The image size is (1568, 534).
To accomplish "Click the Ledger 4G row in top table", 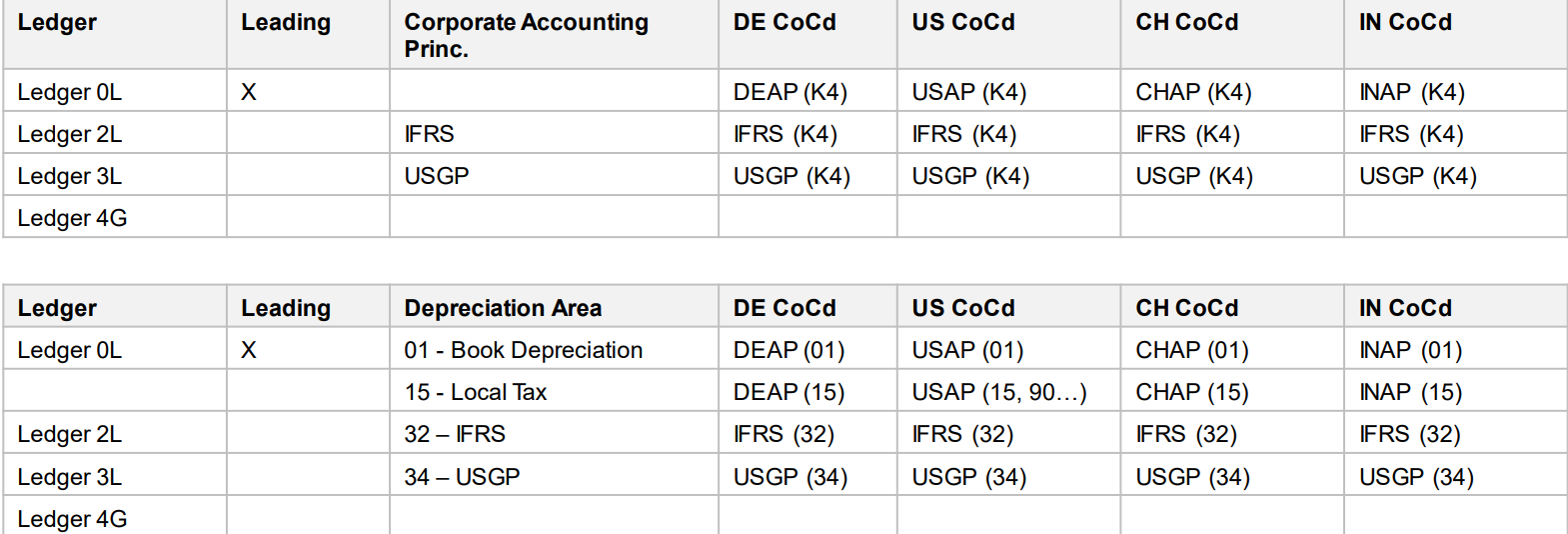I will coord(784,217).
